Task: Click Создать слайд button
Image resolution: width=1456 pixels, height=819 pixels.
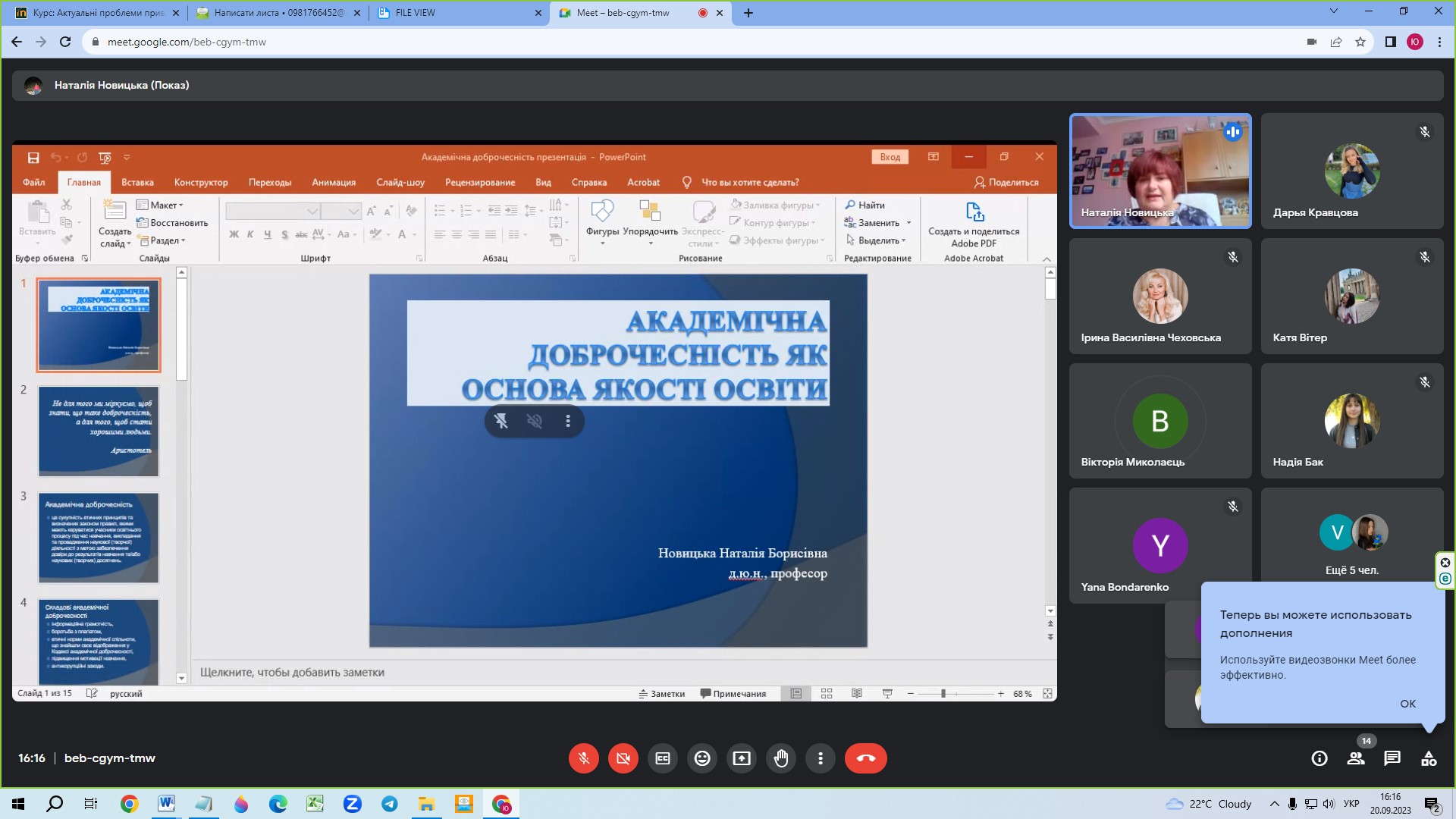Action: (x=115, y=224)
